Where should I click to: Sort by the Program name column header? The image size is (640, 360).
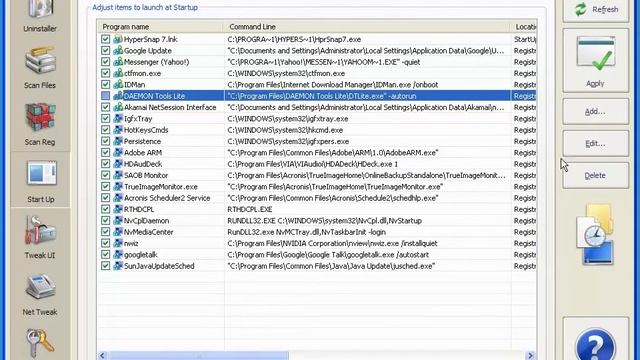[x=161, y=27]
